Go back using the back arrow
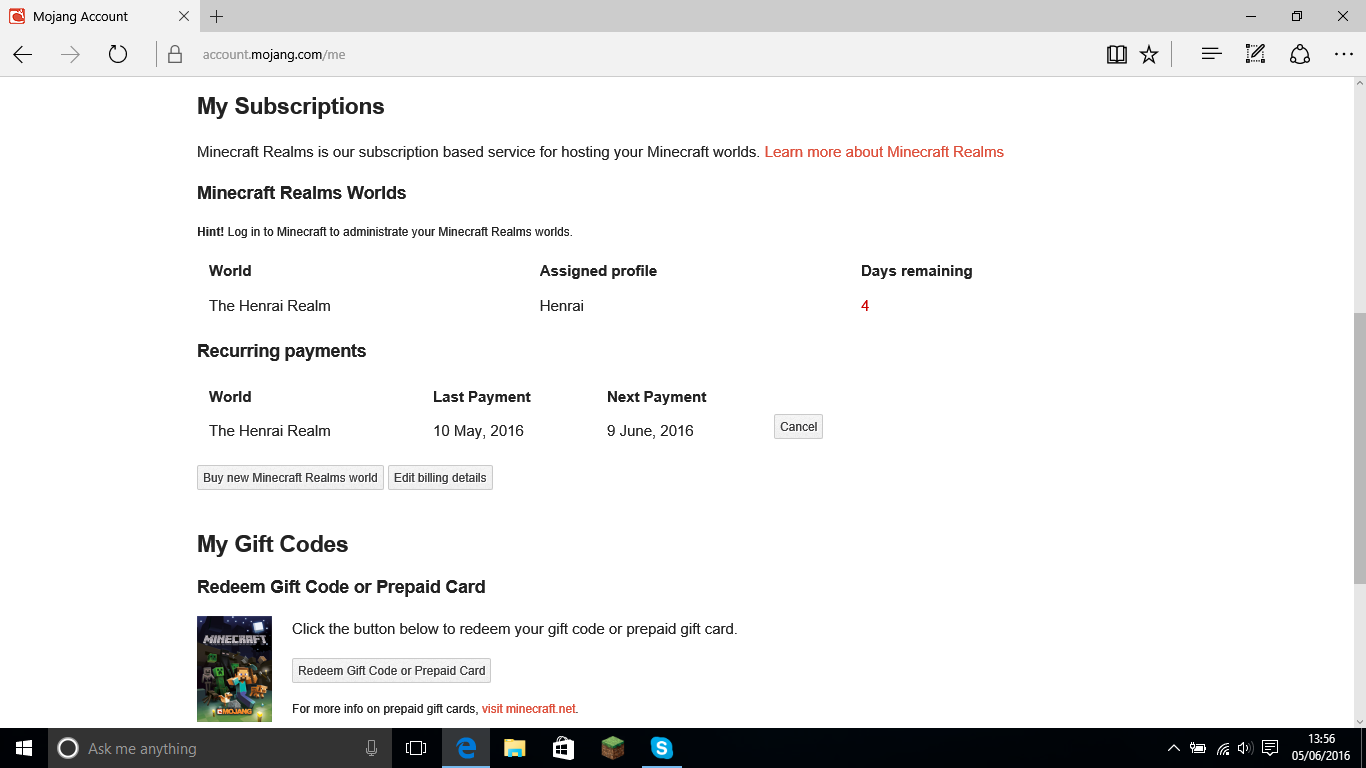Image resolution: width=1366 pixels, height=768 pixels. [23, 55]
